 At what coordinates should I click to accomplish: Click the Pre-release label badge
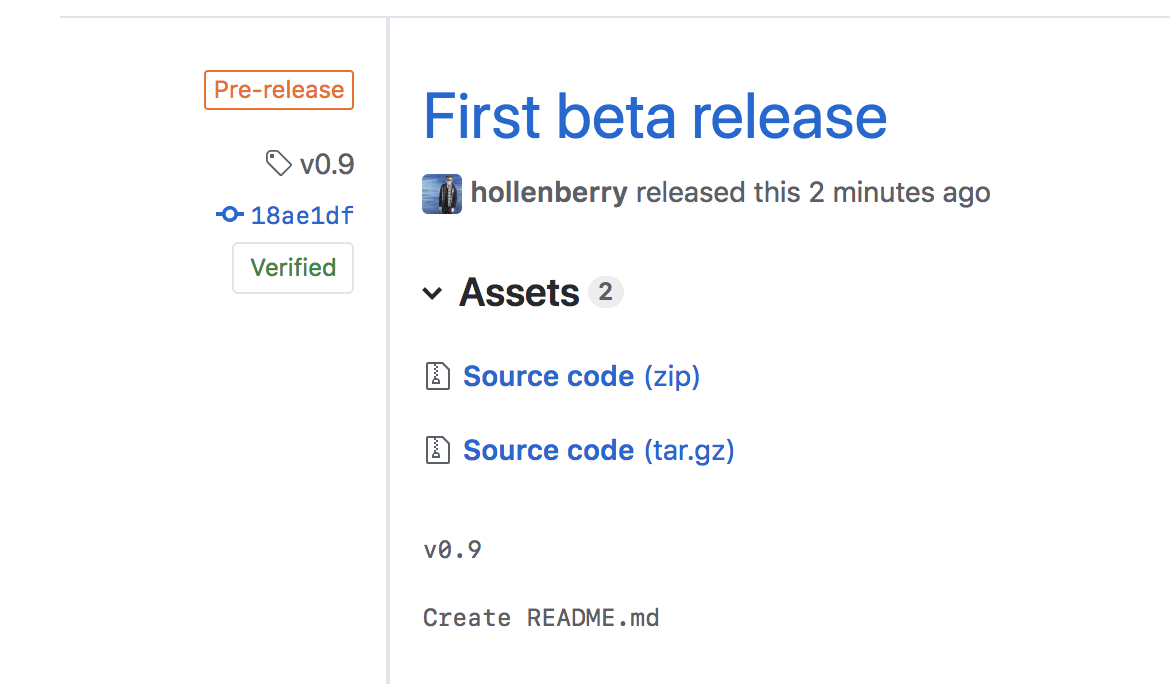(279, 90)
